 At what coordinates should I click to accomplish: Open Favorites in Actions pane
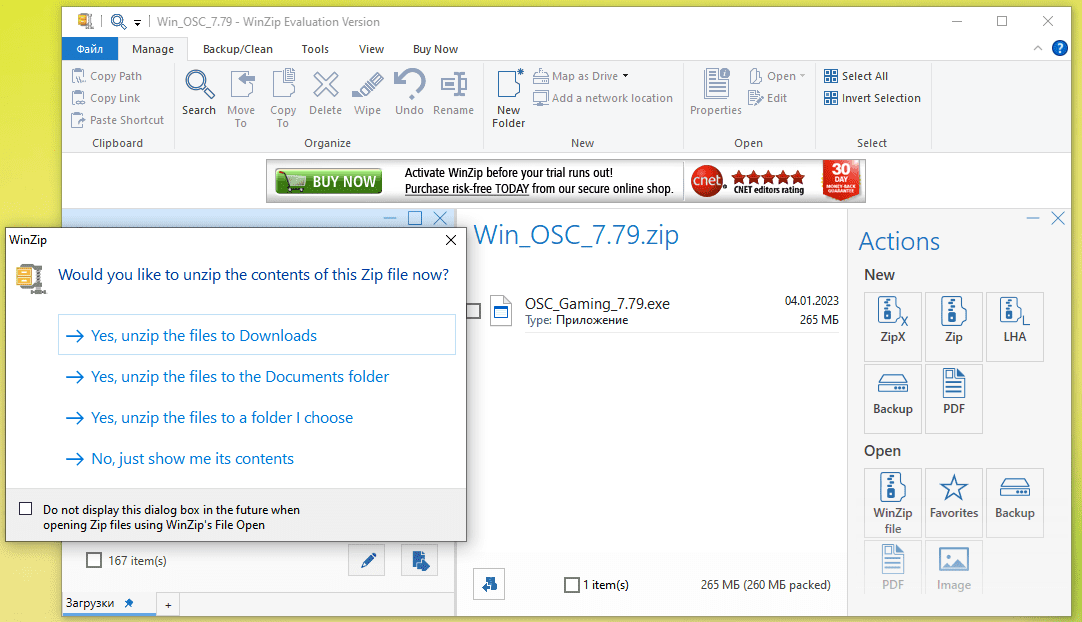(954, 503)
